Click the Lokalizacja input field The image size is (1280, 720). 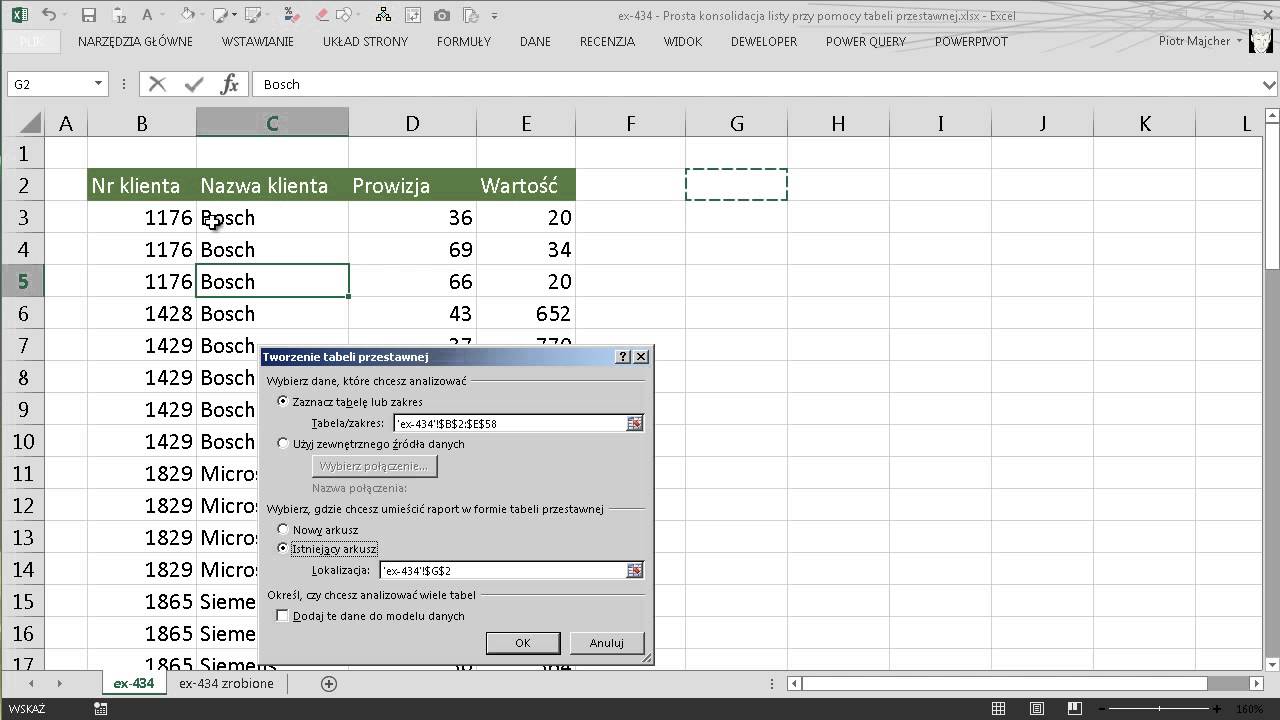[503, 570]
